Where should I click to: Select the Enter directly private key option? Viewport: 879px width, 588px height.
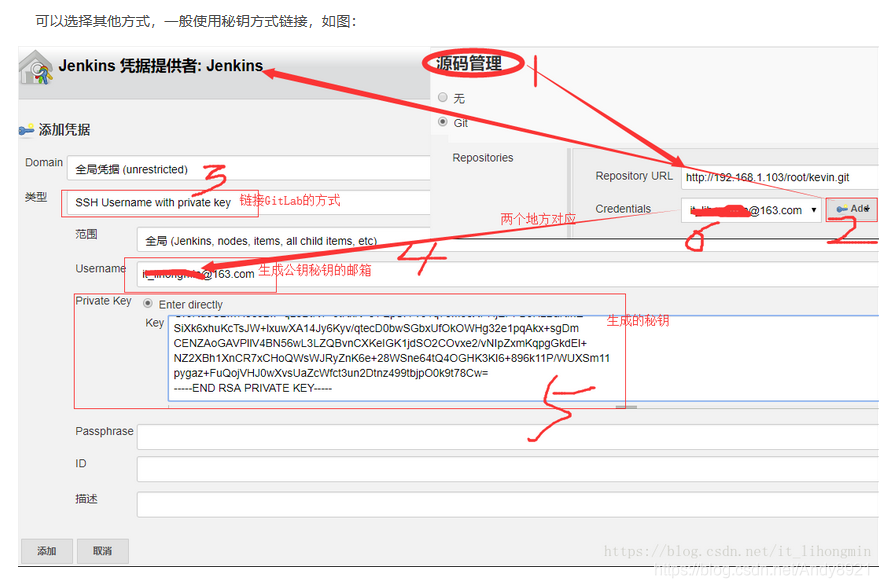tap(148, 303)
